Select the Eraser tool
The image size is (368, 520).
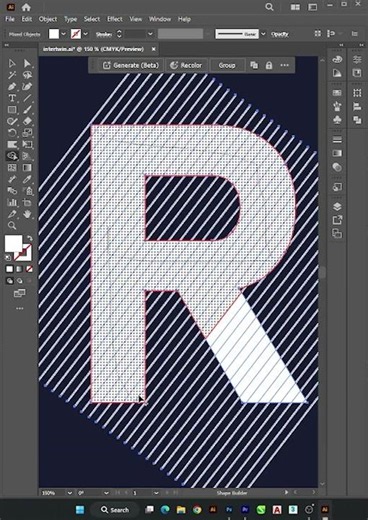click(x=27, y=121)
